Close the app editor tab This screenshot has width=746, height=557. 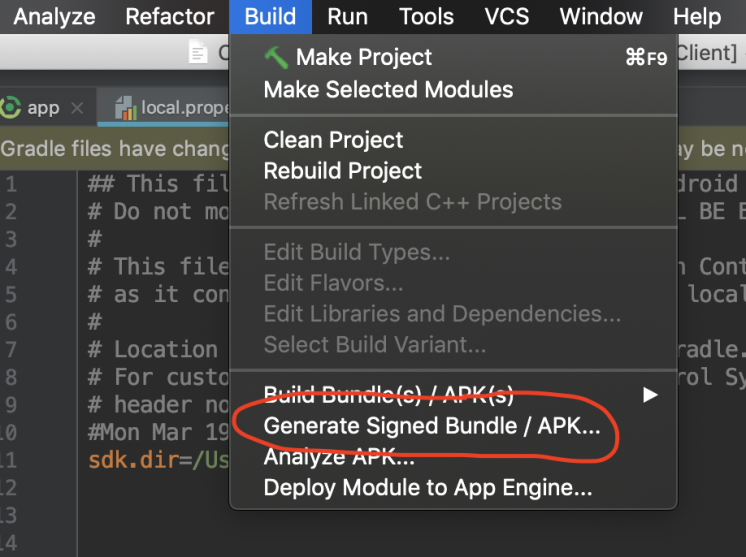tap(77, 108)
